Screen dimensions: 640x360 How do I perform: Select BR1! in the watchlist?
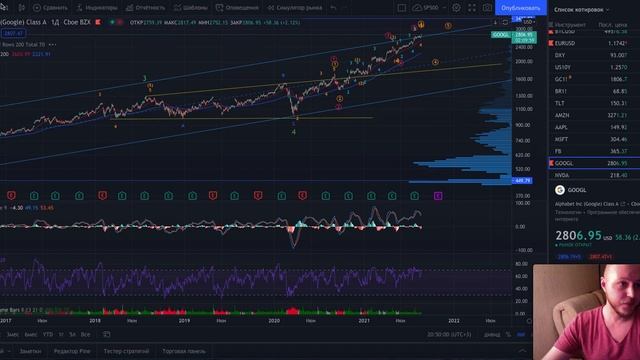(594, 91)
